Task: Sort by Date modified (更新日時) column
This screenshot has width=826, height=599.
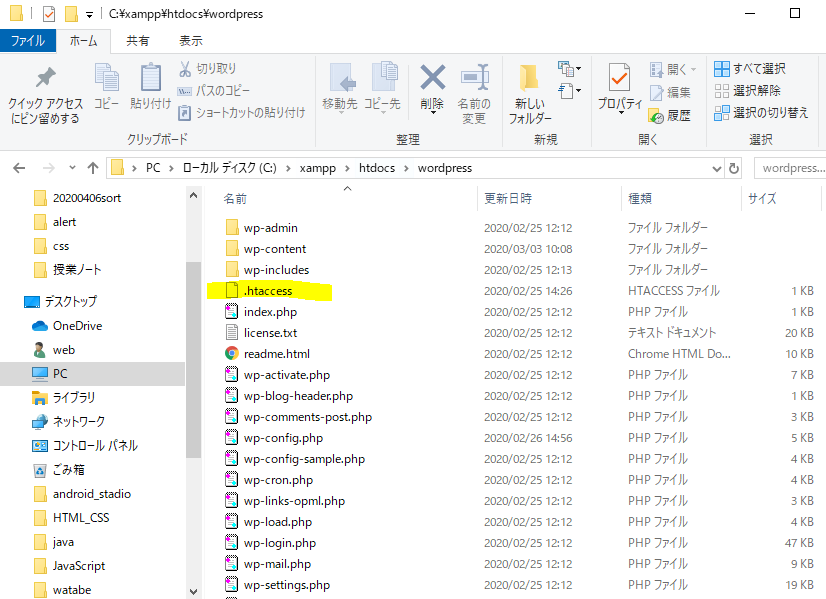Action: click(508, 199)
